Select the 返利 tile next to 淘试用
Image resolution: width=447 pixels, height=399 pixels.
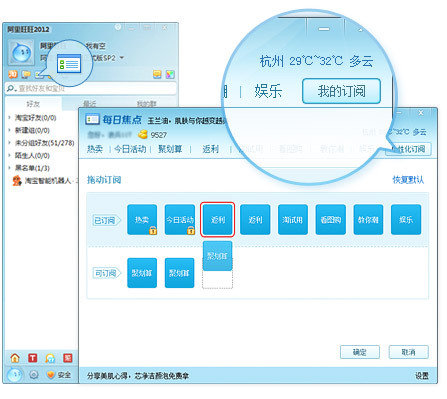click(x=255, y=220)
